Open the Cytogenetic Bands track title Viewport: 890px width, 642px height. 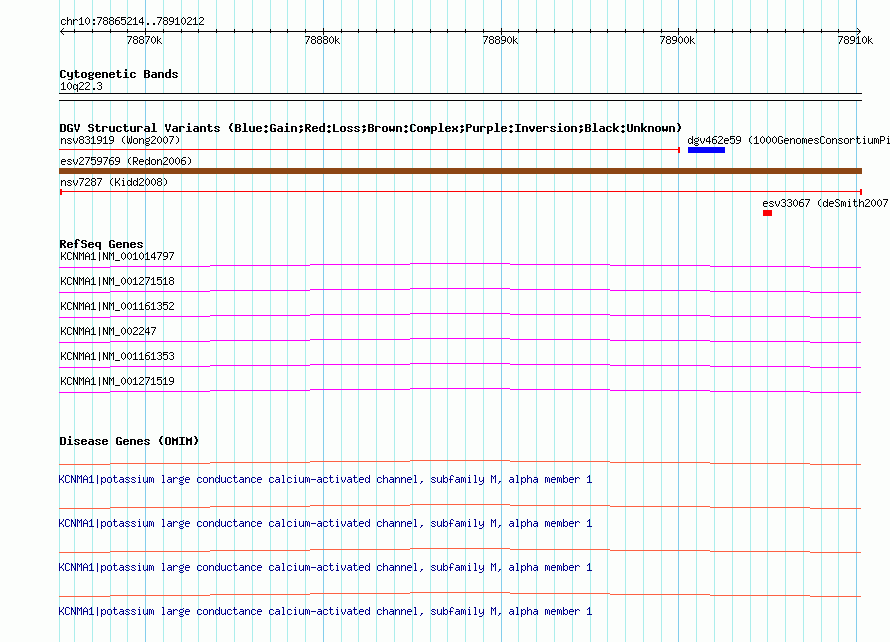pyautogui.click(x=119, y=74)
